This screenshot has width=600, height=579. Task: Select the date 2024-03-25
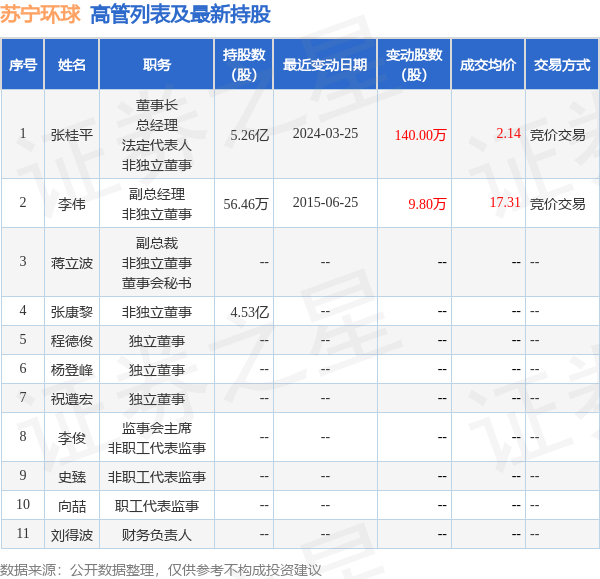(325, 134)
